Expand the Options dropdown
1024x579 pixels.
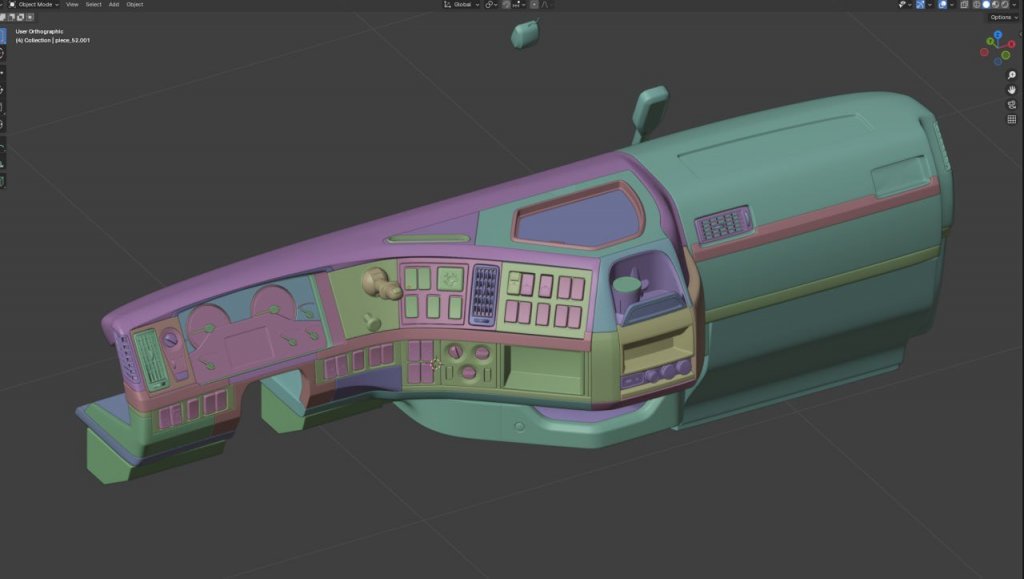coord(1003,17)
